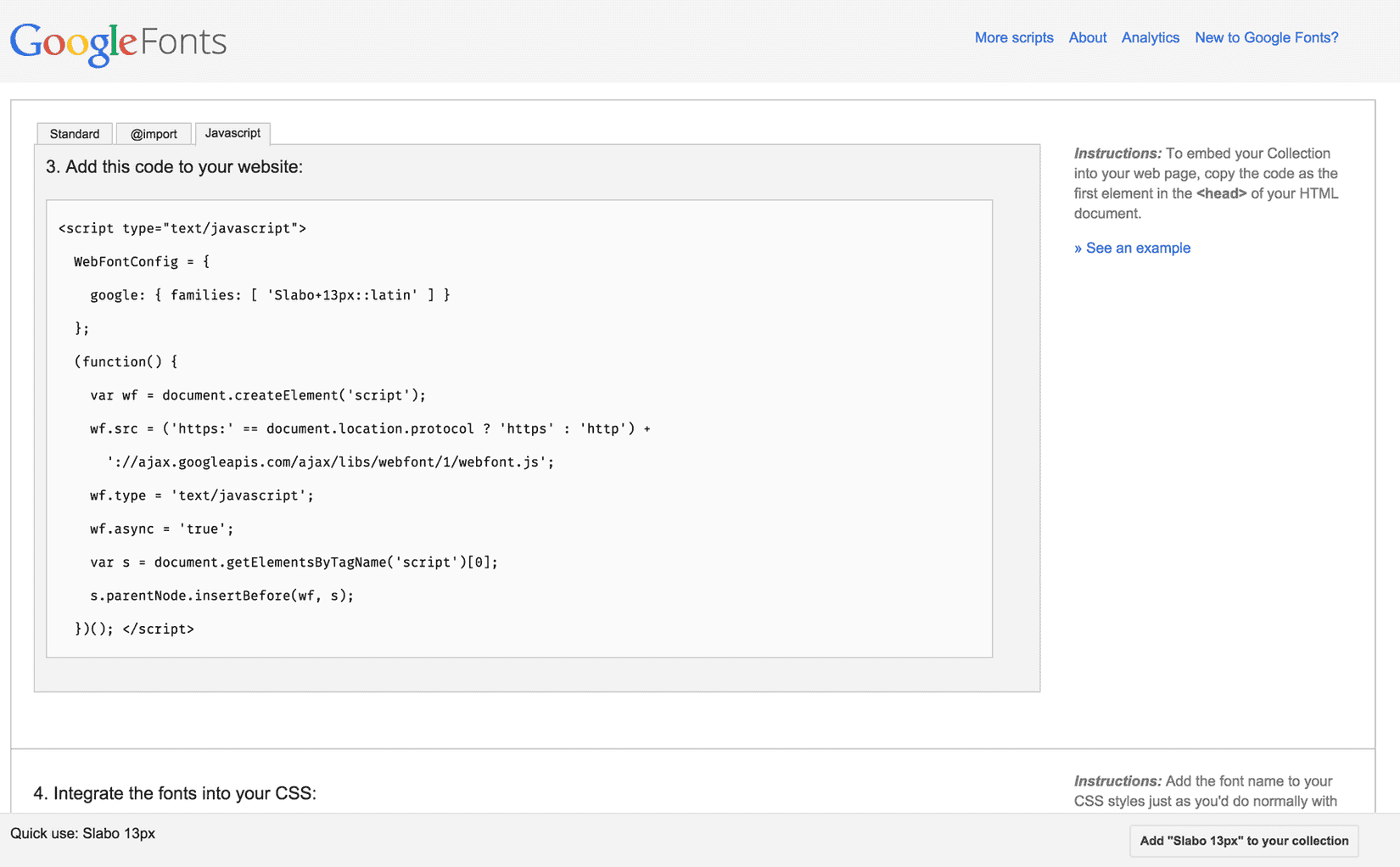Viewport: 1400px width, 867px height.
Task: Click the document.createElement('script') code line
Action: click(258, 395)
